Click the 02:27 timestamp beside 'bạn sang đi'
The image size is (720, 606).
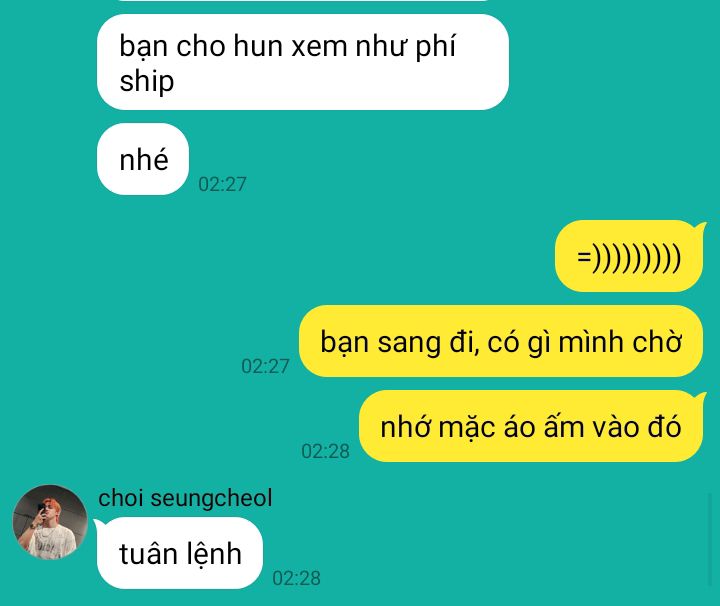click(265, 366)
